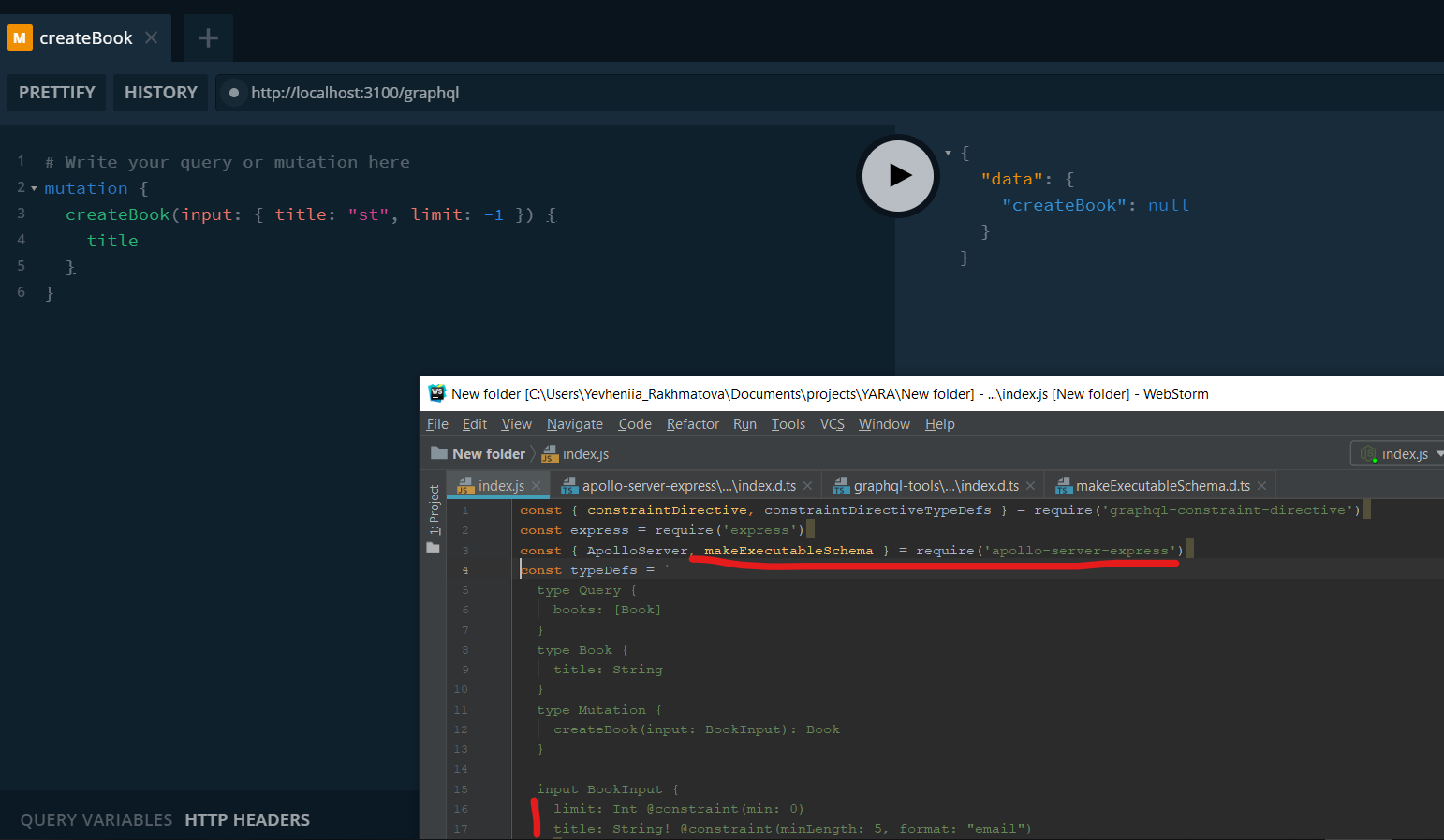Open WebStorm Navigate menu
Screen dimensions: 1444x840
click(575, 424)
